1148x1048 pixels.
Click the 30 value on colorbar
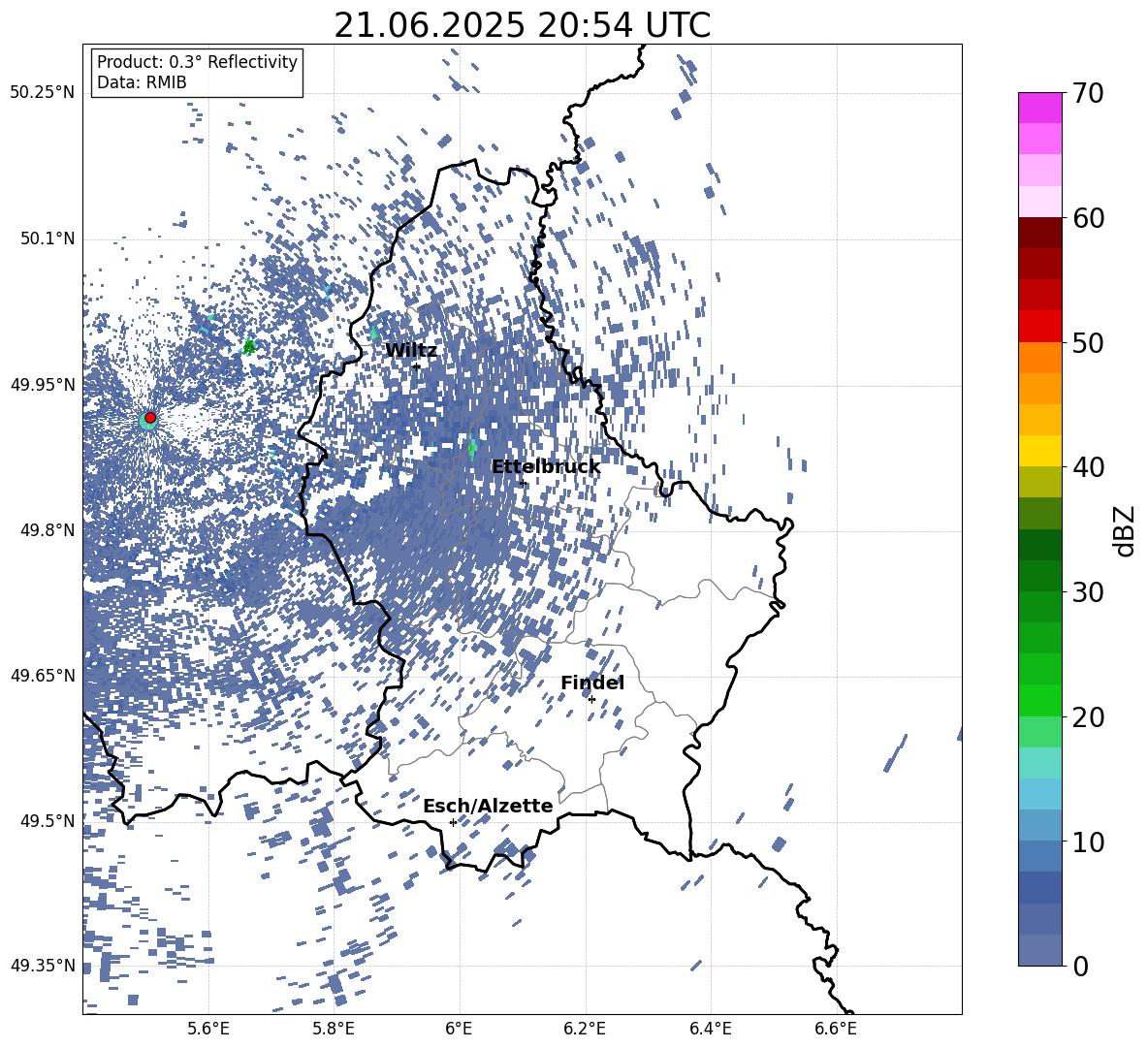[1087, 592]
